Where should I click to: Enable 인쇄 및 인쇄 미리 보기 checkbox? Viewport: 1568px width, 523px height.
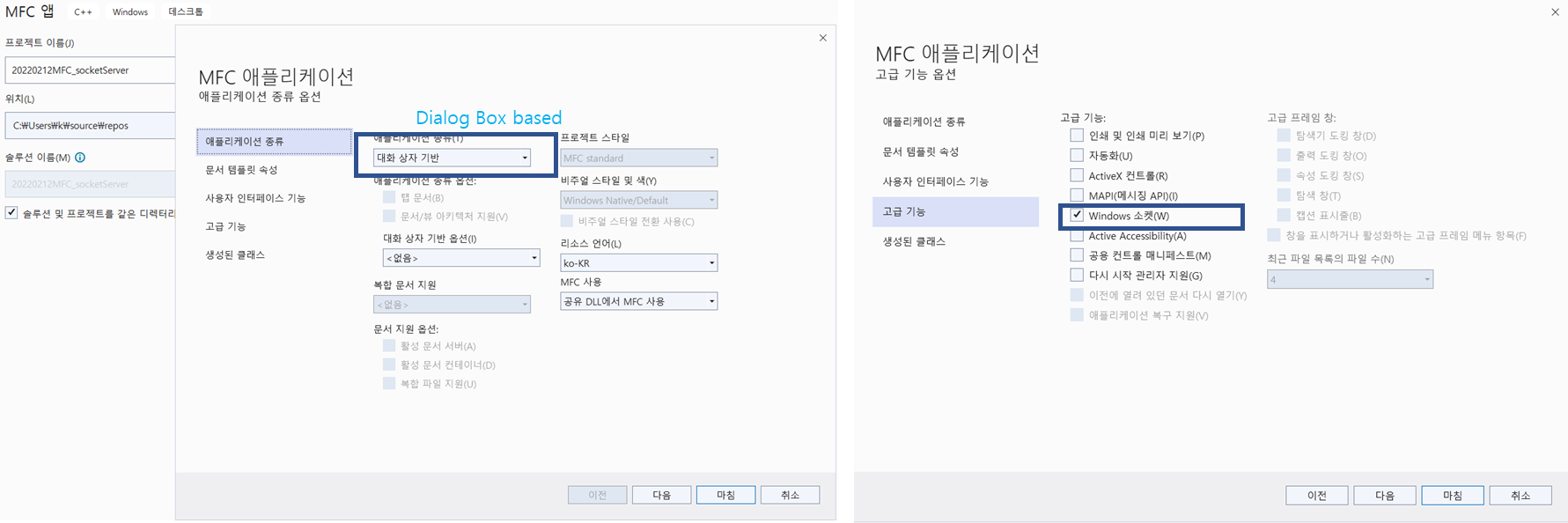tap(1077, 136)
